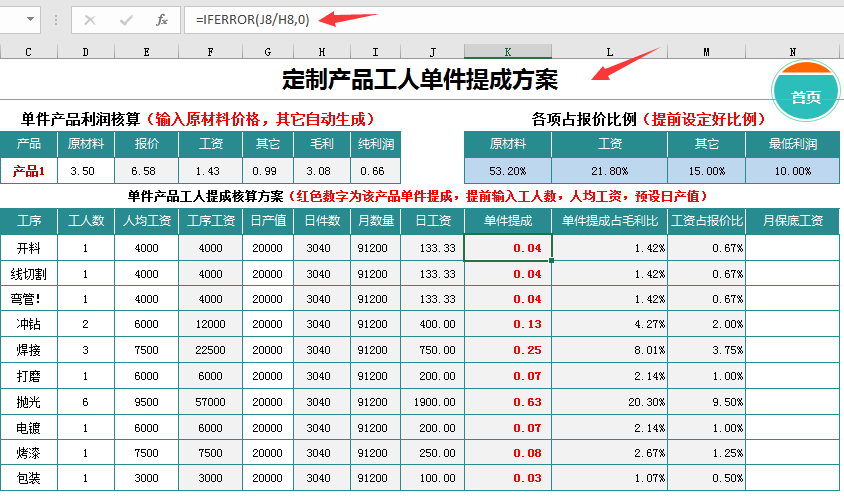The width and height of the screenshot is (844, 498).
Task: Select 冲钻 per-piece commission 0.13
Action: pyautogui.click(x=508, y=324)
